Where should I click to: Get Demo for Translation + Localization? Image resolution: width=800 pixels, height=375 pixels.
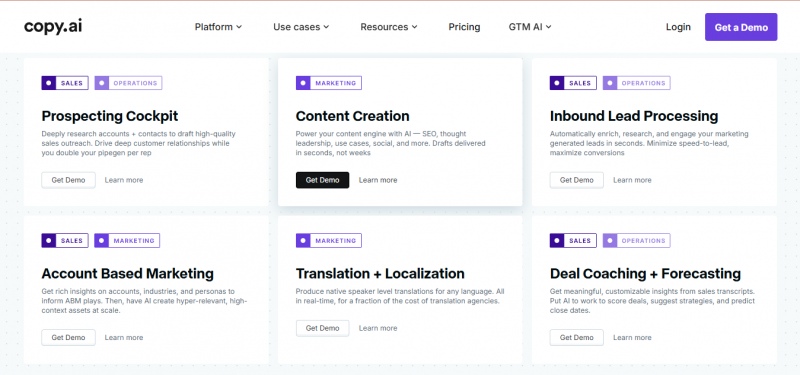tap(322, 328)
